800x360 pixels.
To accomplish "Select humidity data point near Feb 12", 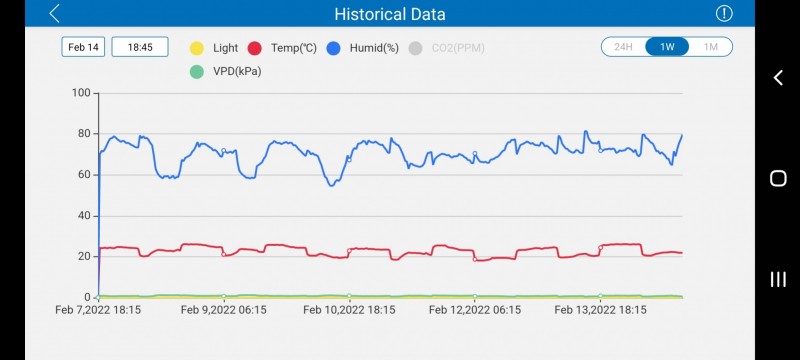I will 474,153.
